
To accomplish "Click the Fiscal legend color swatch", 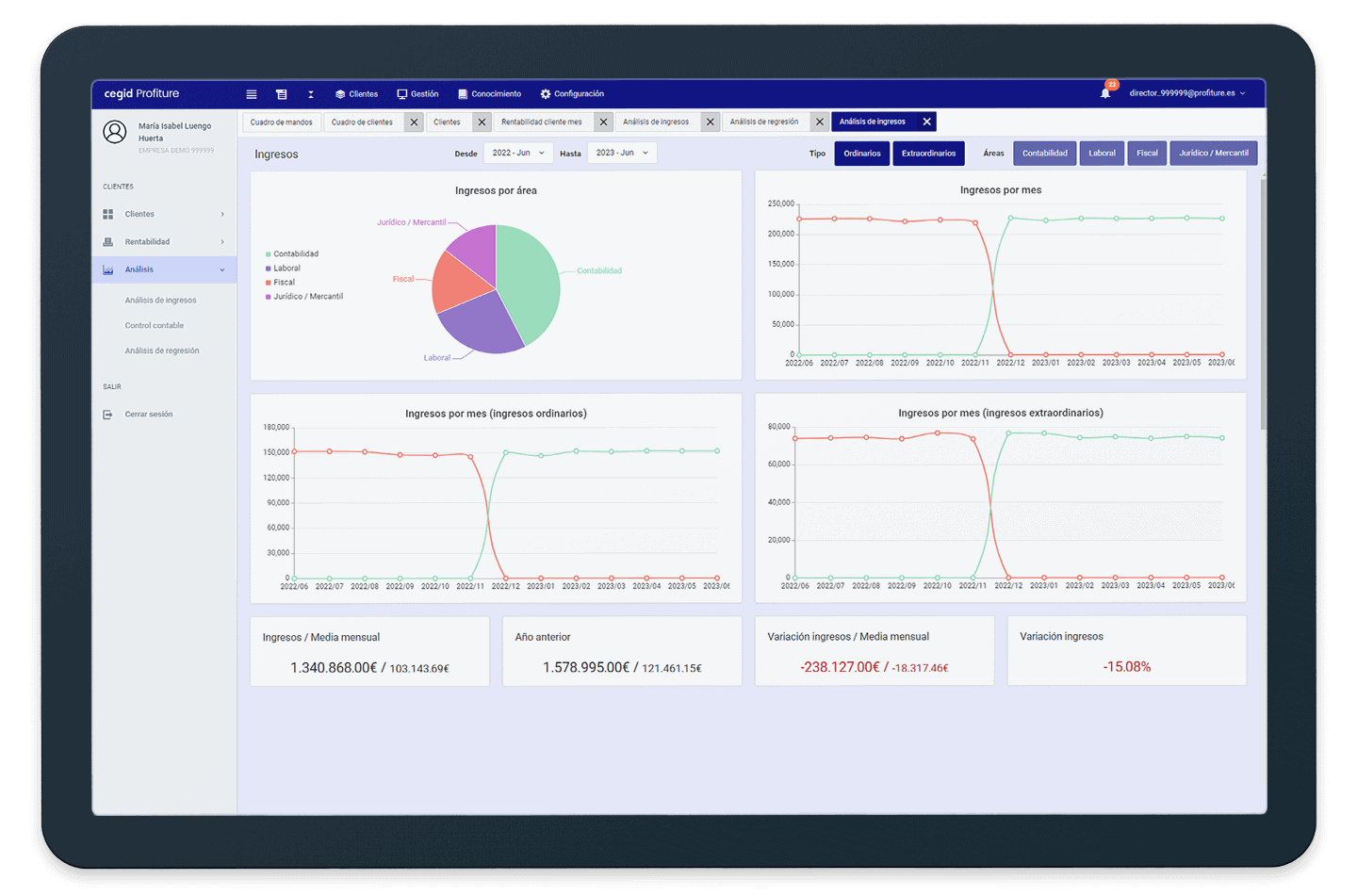I will pos(269,283).
